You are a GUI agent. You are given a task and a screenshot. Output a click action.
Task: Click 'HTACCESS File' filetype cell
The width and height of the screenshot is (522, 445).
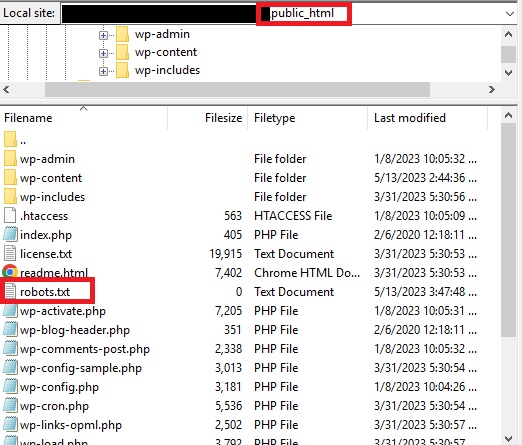[x=293, y=216]
